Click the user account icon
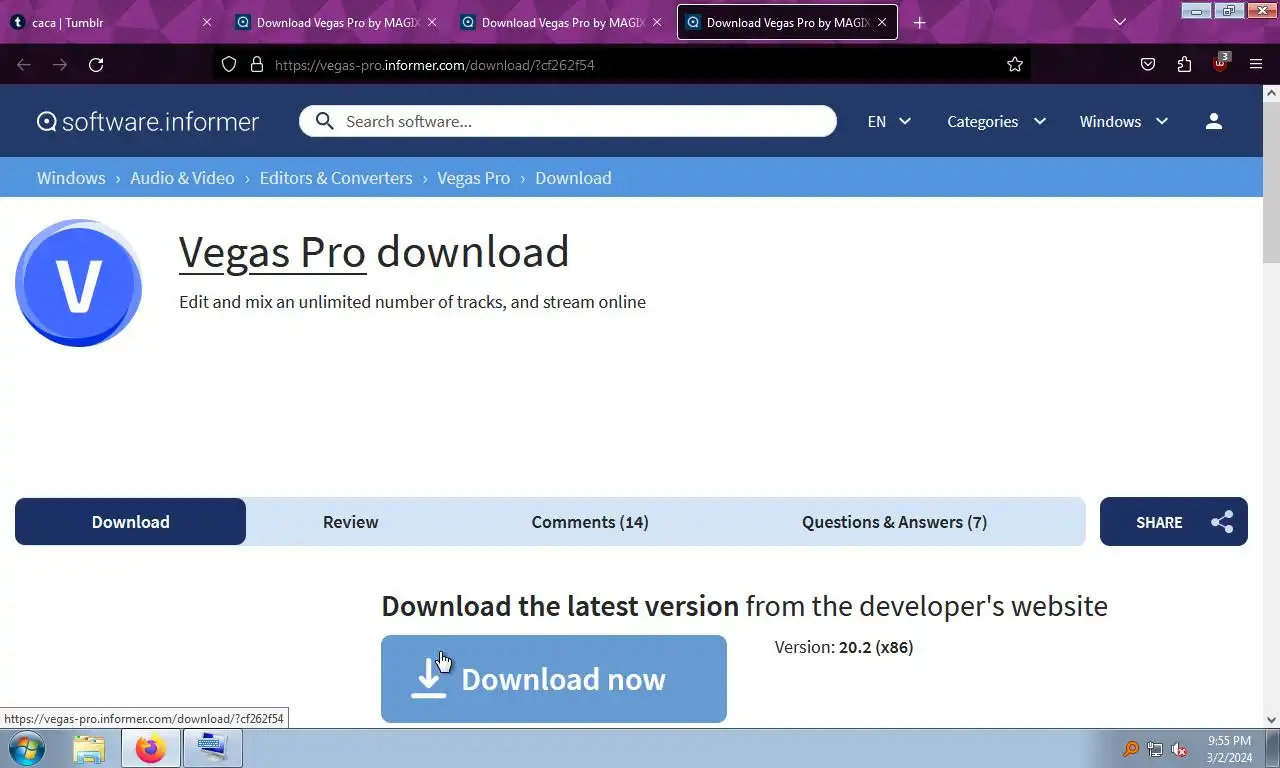Screen dimensions: 1280x768 click(x=1214, y=121)
